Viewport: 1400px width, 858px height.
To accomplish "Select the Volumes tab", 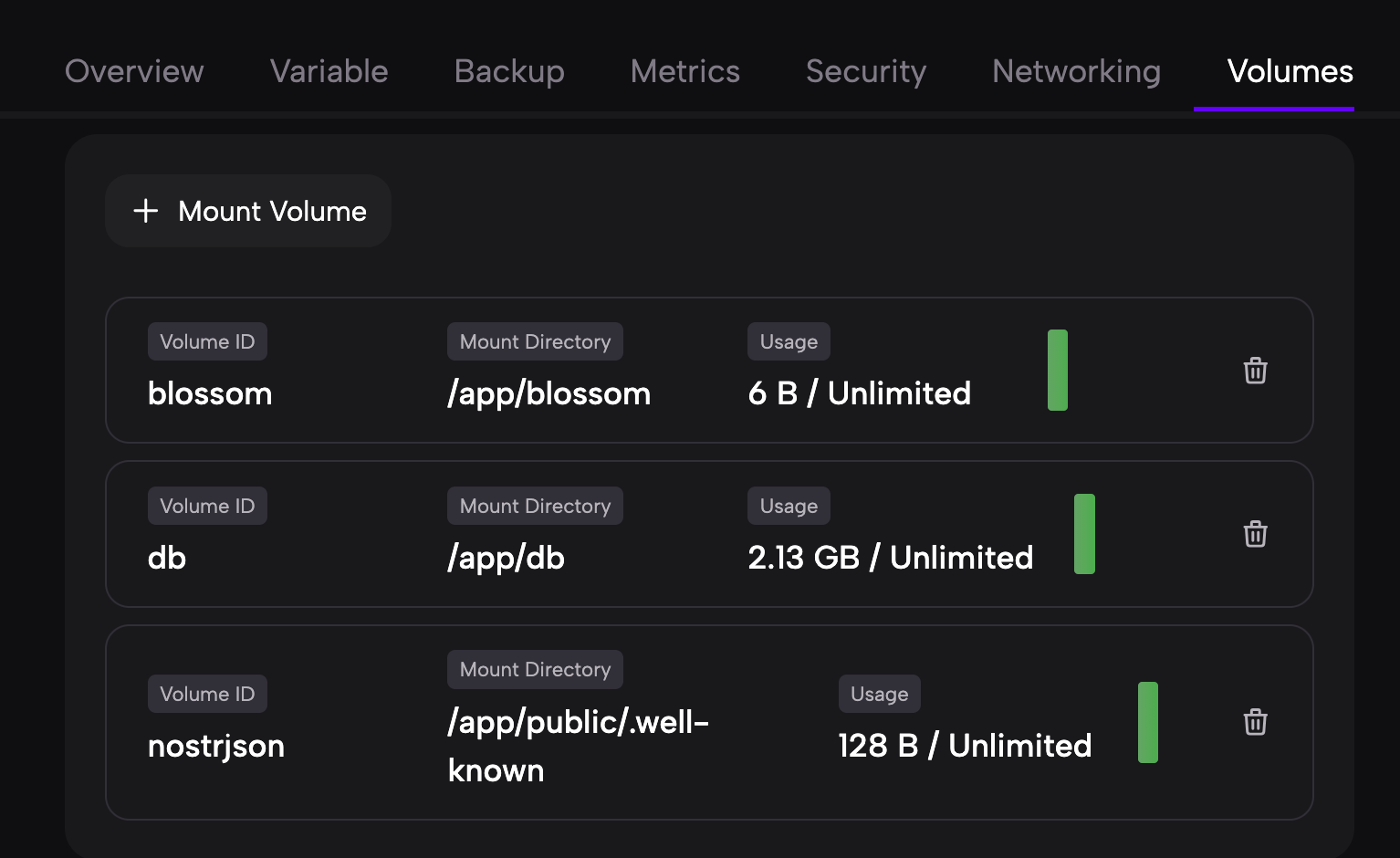I will click(x=1290, y=71).
